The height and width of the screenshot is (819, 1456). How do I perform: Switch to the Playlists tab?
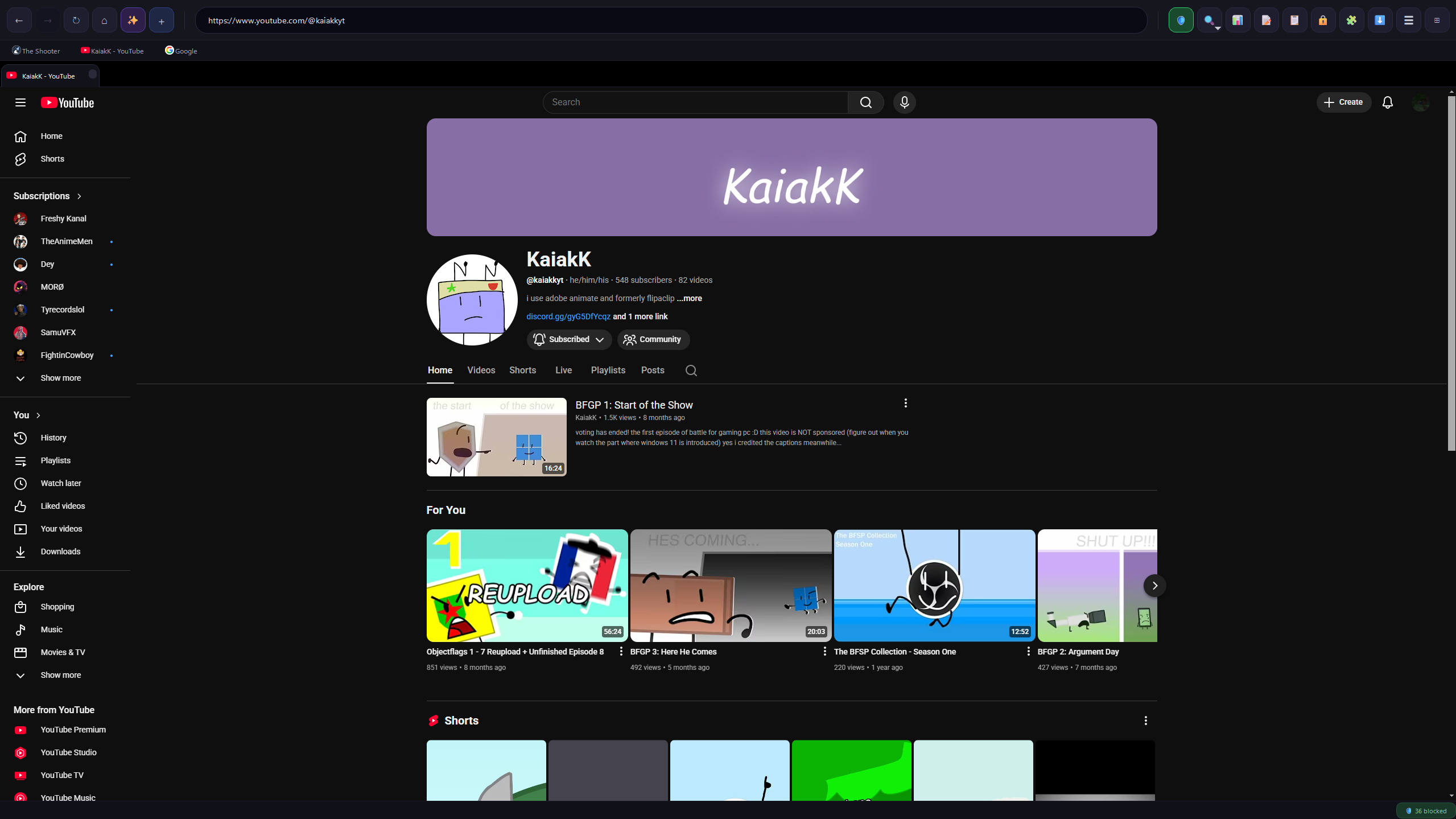pyautogui.click(x=608, y=370)
